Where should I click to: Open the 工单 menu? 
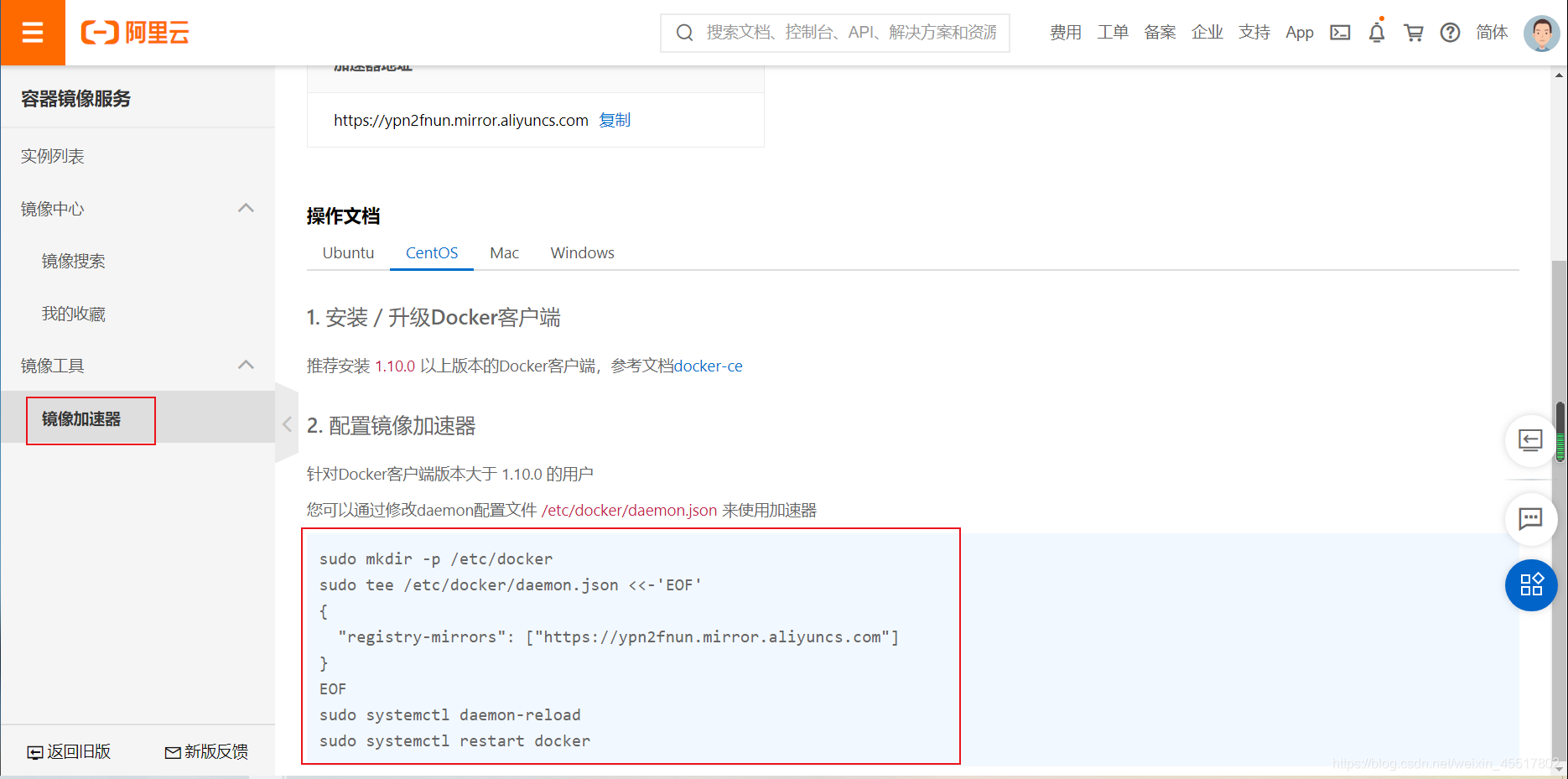pyautogui.click(x=1113, y=33)
